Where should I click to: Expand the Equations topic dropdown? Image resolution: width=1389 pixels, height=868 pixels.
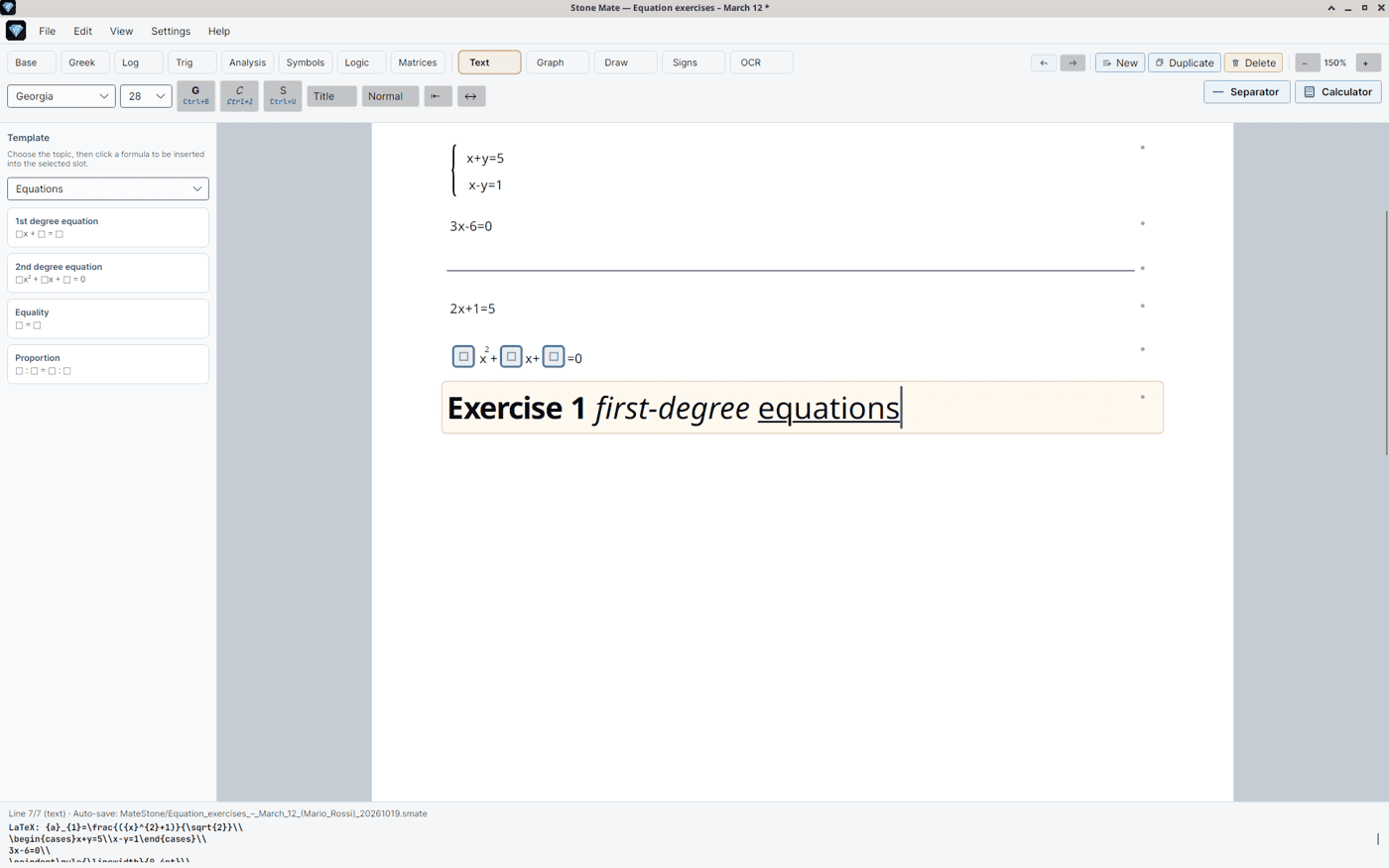[x=108, y=188]
